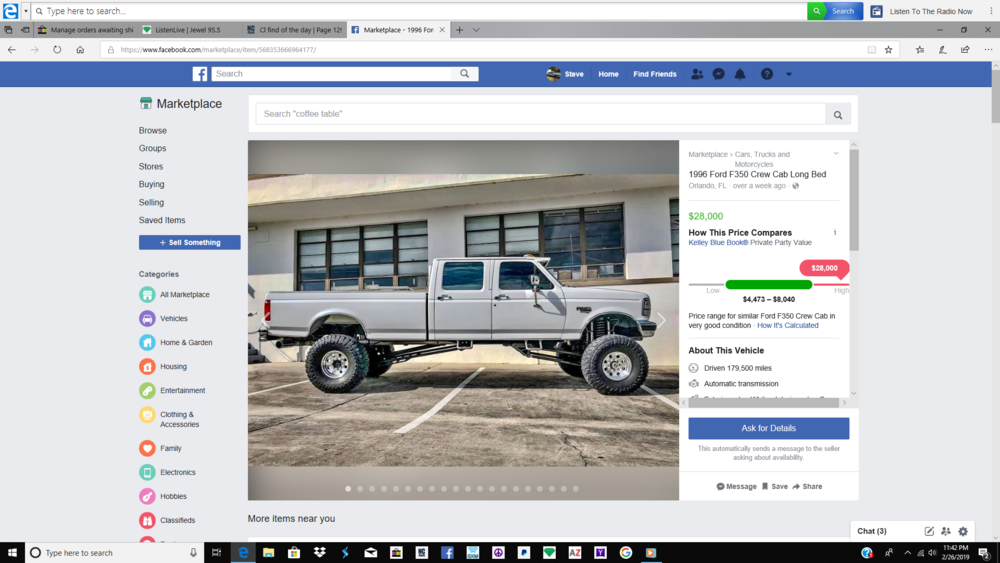Open Messenger from the Facebook top bar
This screenshot has height=563, width=1000.
(718, 74)
